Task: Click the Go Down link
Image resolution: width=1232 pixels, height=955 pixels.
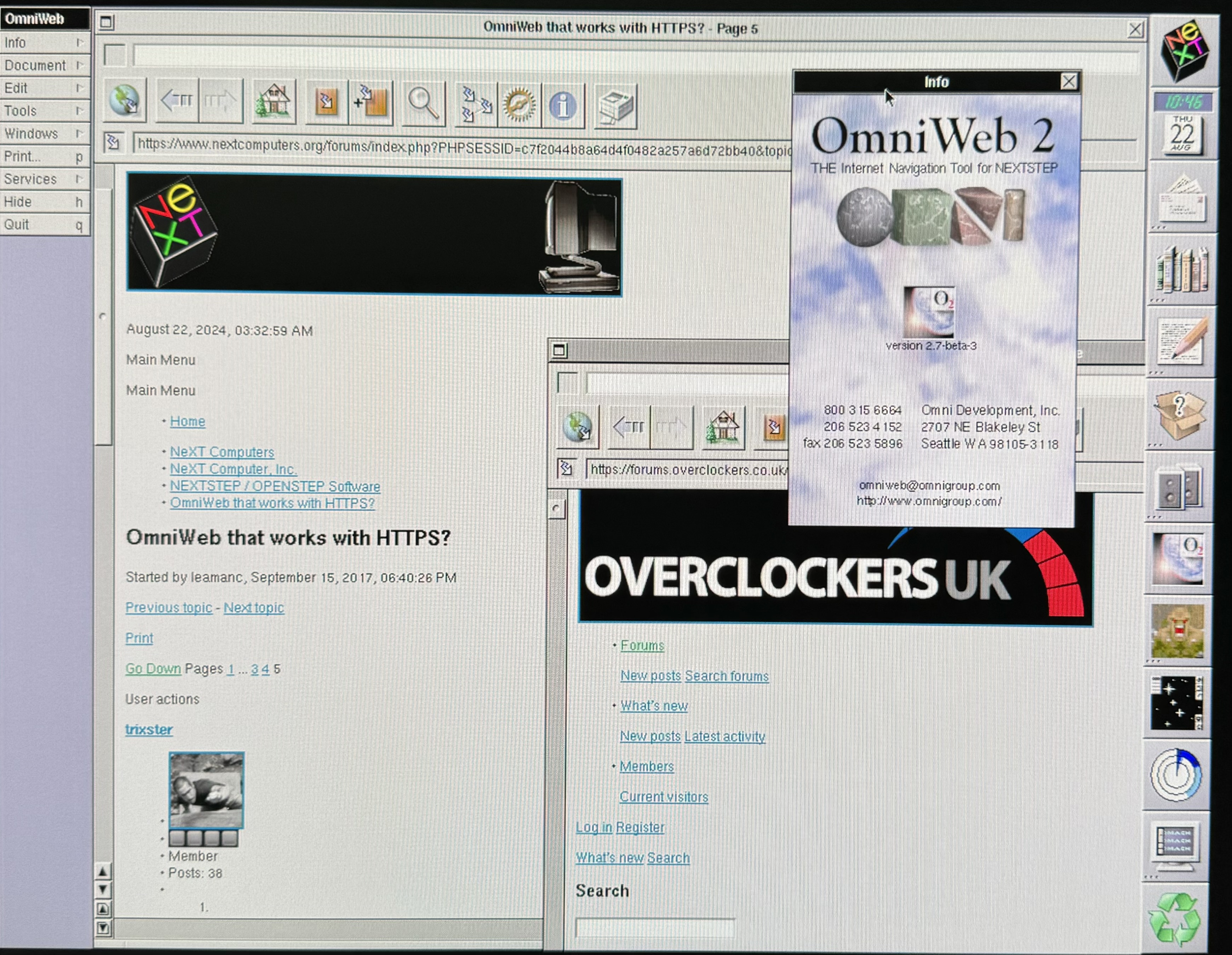Action: click(153, 668)
